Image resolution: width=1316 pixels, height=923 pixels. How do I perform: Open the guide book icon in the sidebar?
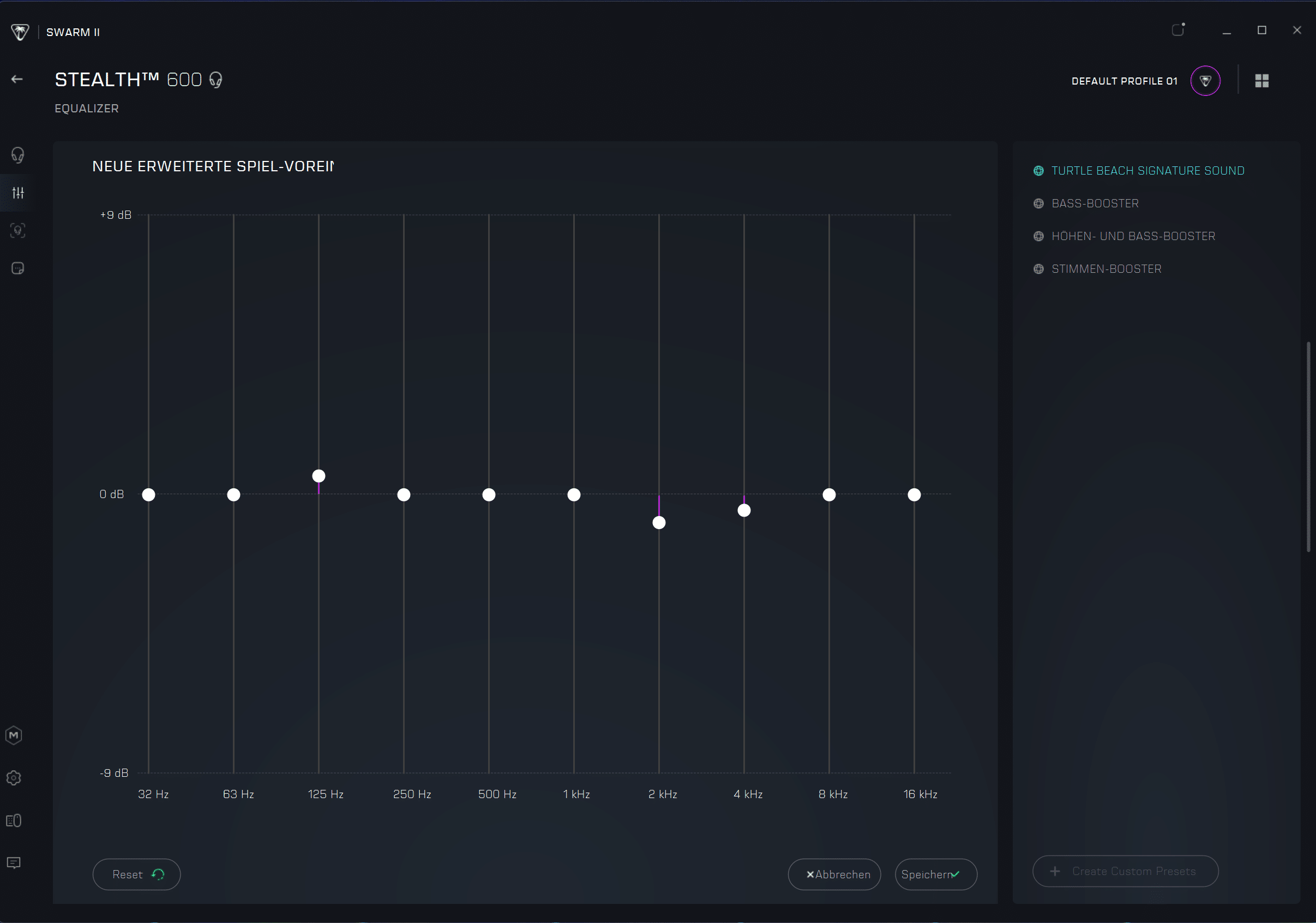[x=14, y=820]
